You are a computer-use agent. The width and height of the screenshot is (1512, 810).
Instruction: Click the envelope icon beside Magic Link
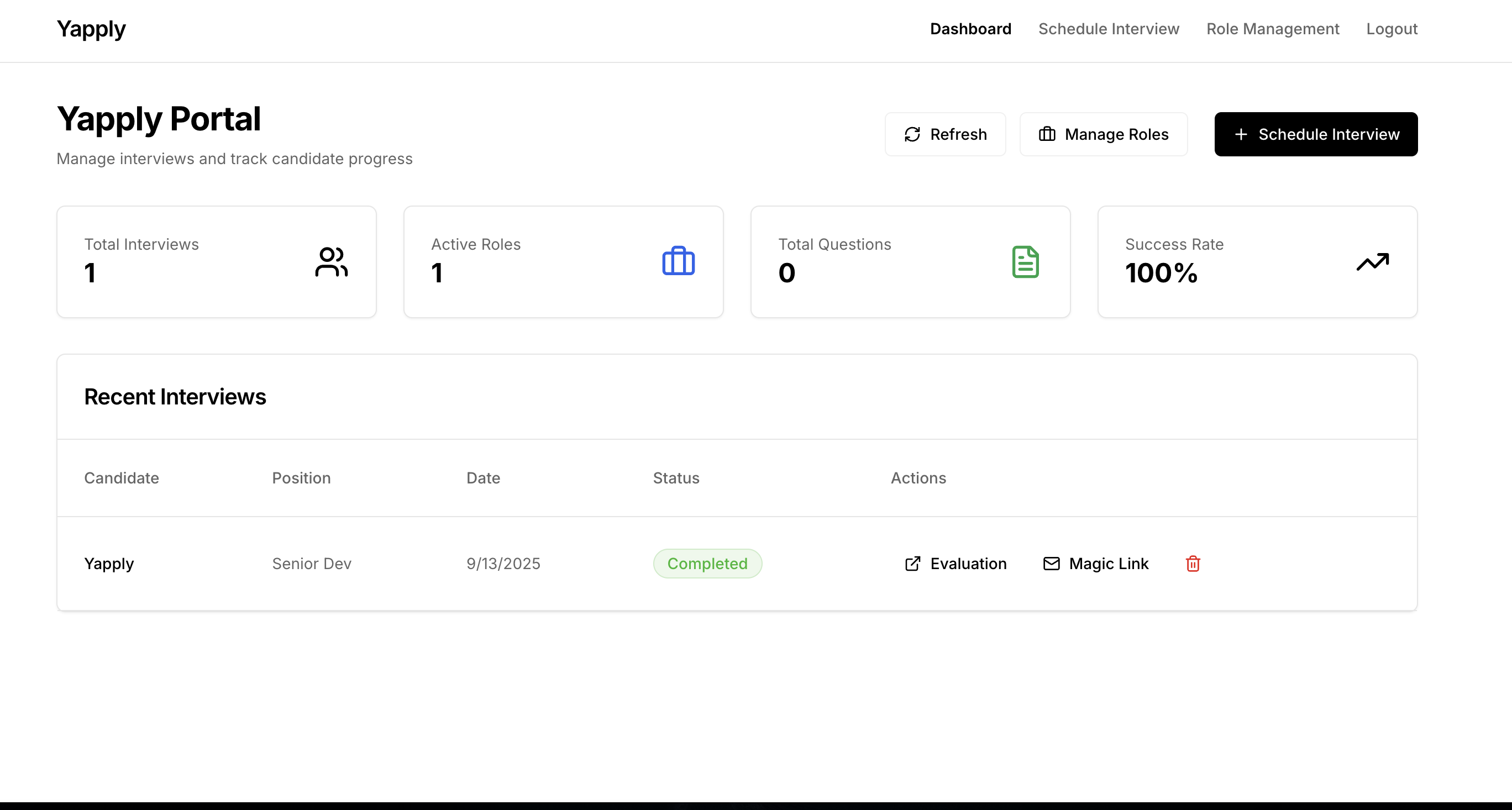[x=1051, y=564]
